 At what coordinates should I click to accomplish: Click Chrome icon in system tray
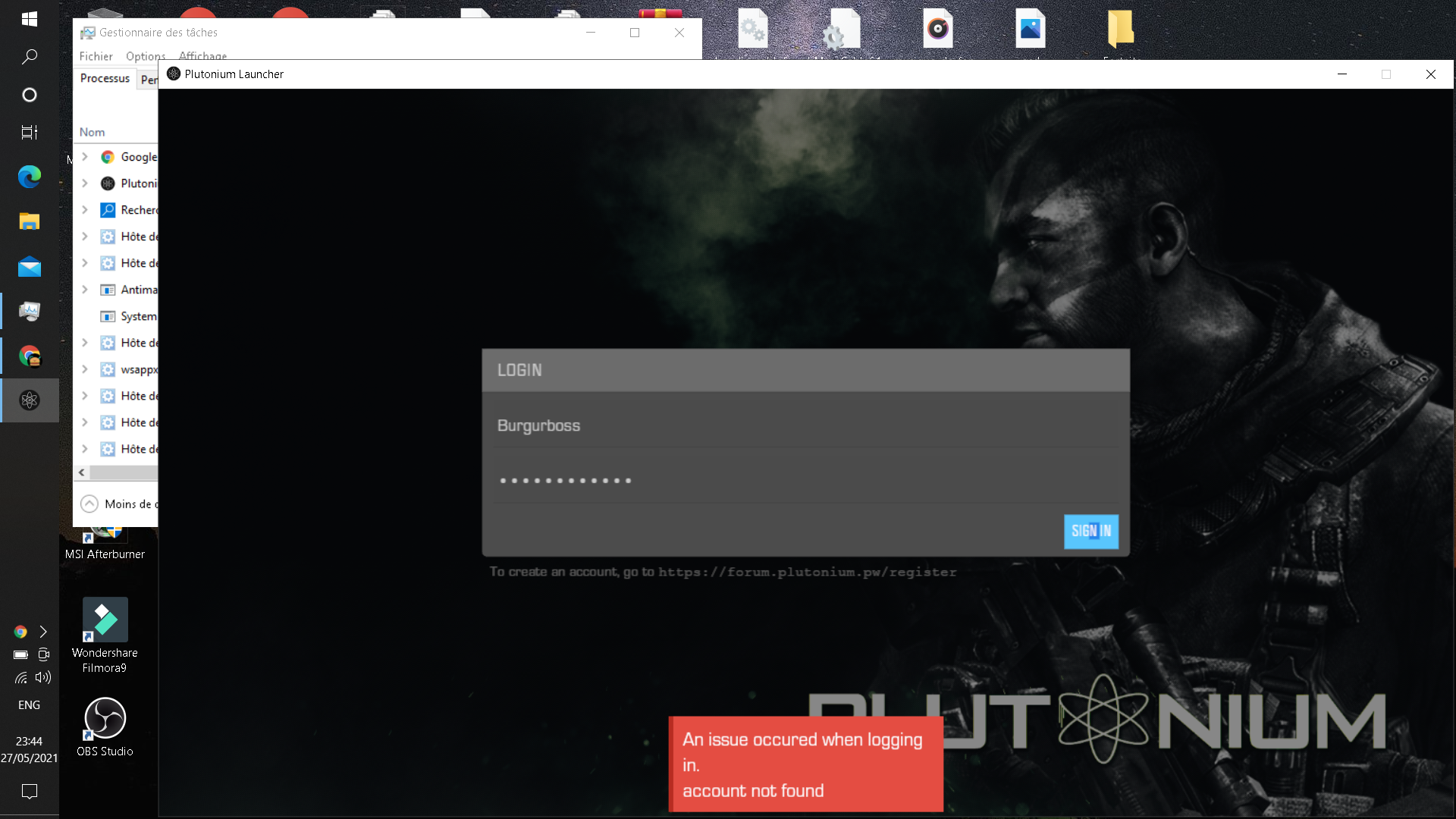click(x=20, y=632)
